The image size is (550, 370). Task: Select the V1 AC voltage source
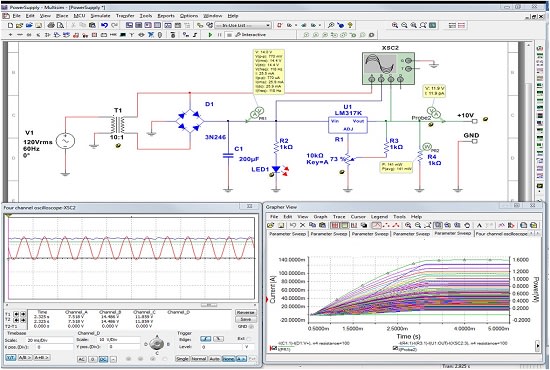pos(65,141)
